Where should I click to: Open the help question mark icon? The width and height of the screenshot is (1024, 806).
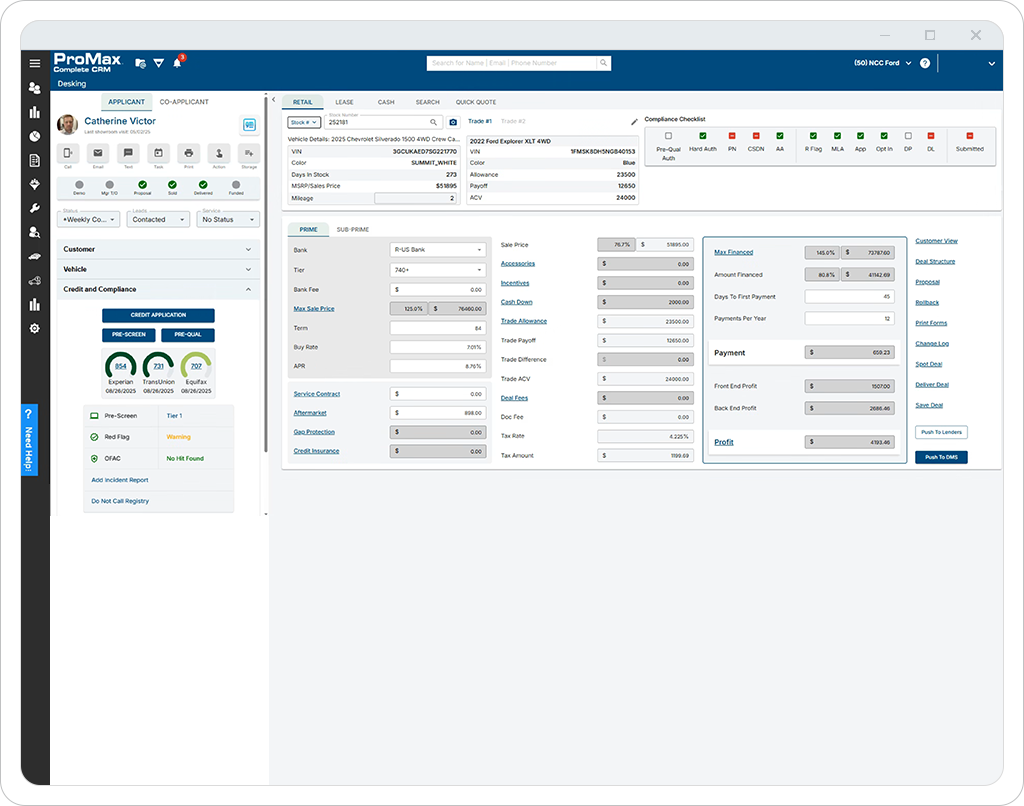point(925,63)
